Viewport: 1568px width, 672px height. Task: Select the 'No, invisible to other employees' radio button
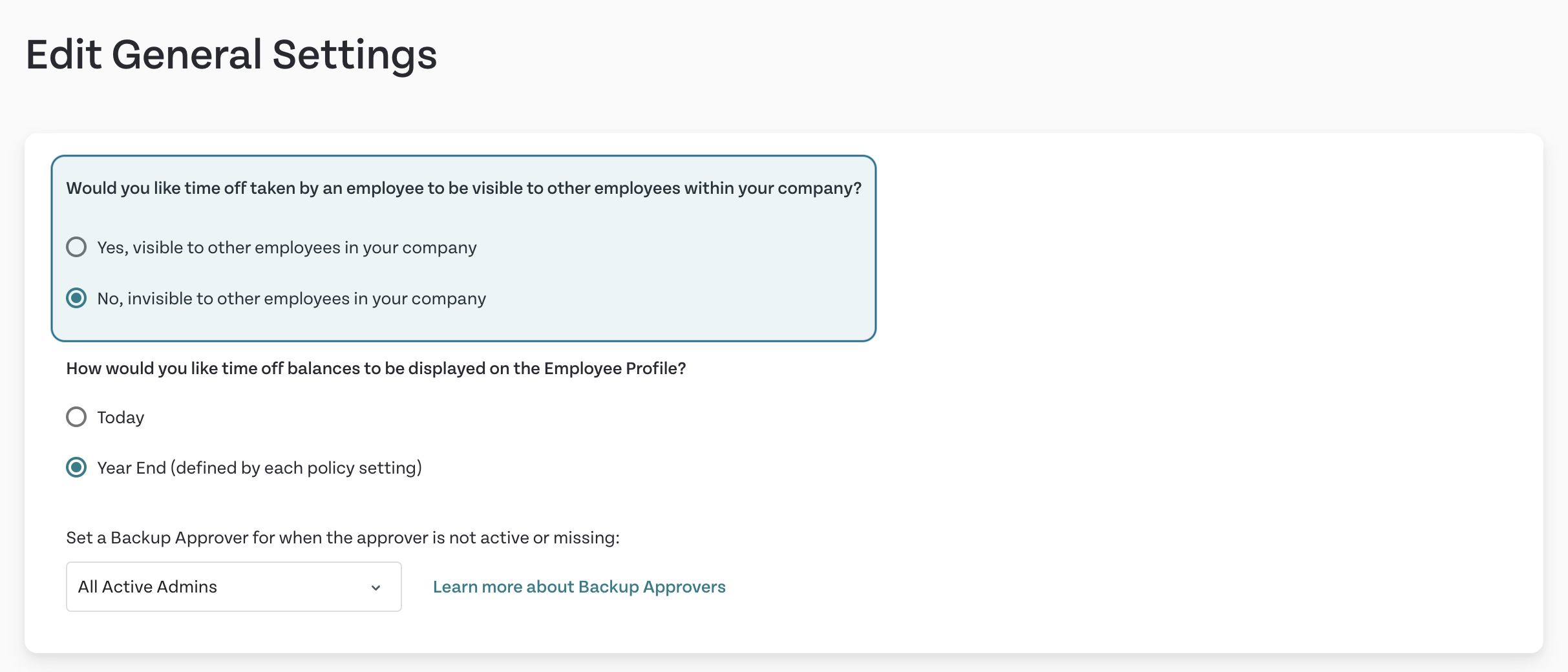tap(76, 298)
